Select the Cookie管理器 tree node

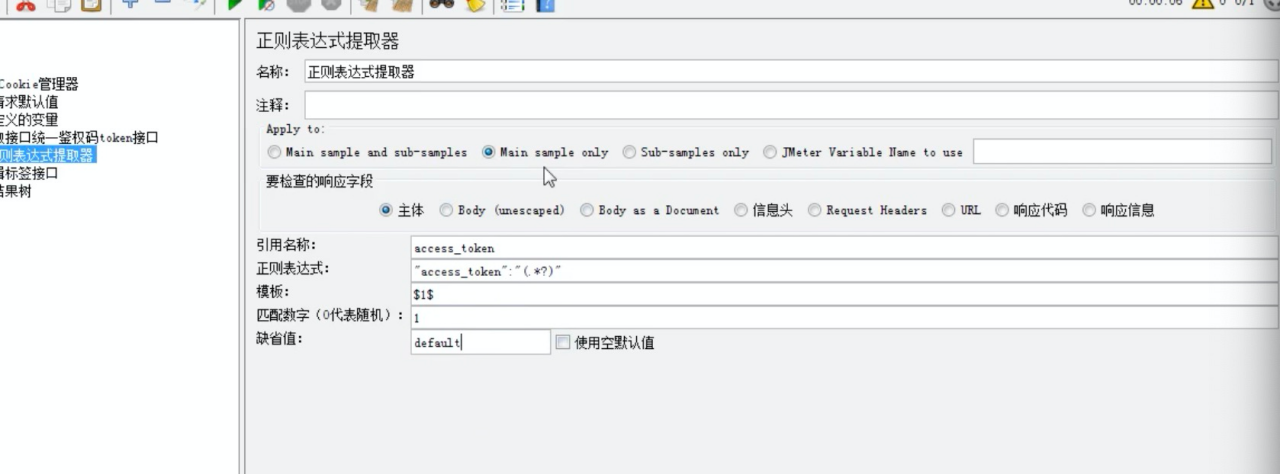pos(38,85)
